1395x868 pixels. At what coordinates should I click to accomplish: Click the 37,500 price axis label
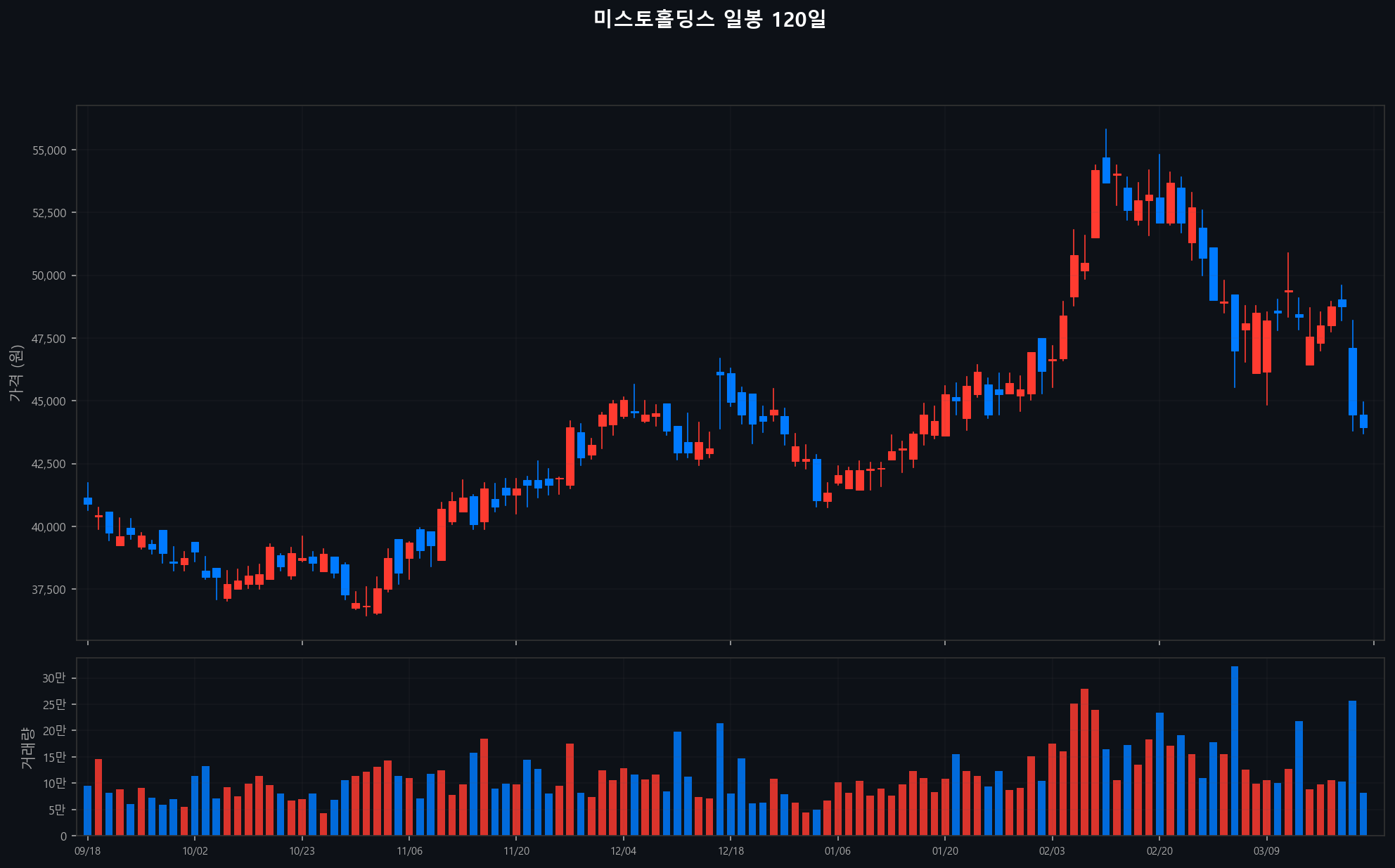click(x=49, y=590)
